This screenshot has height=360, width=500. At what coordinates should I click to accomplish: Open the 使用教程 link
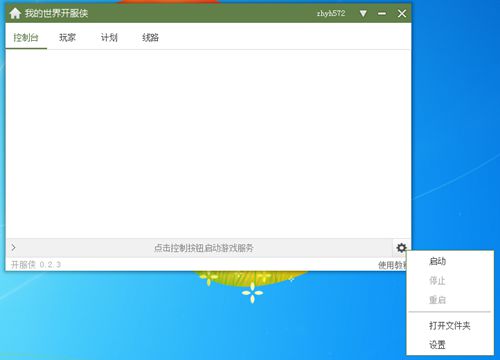coord(392,265)
